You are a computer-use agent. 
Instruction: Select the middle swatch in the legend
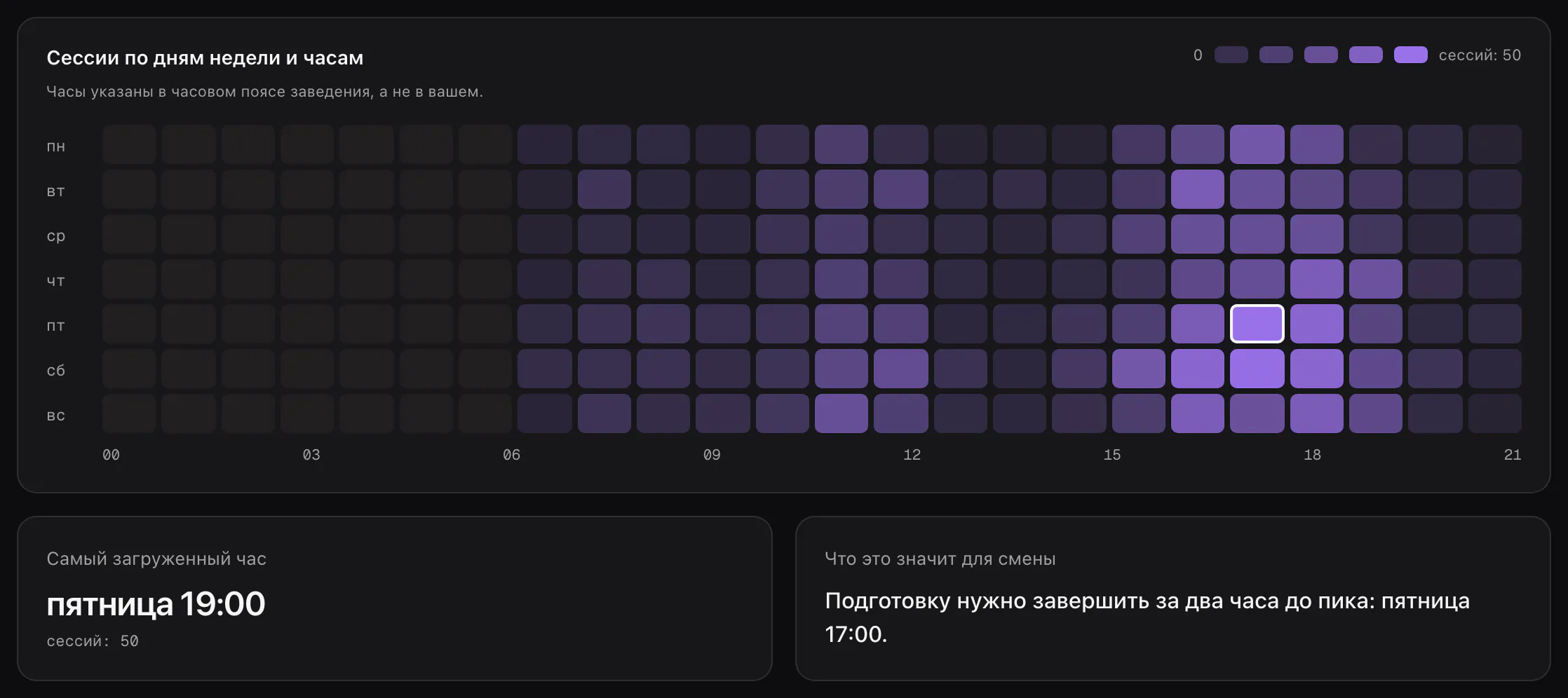pyautogui.click(x=1321, y=55)
